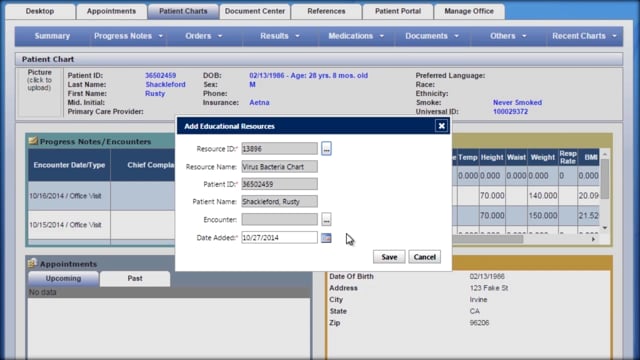Click the DOB 02/13/1986 age link
The height and width of the screenshot is (360, 640).
pyautogui.click(x=309, y=76)
